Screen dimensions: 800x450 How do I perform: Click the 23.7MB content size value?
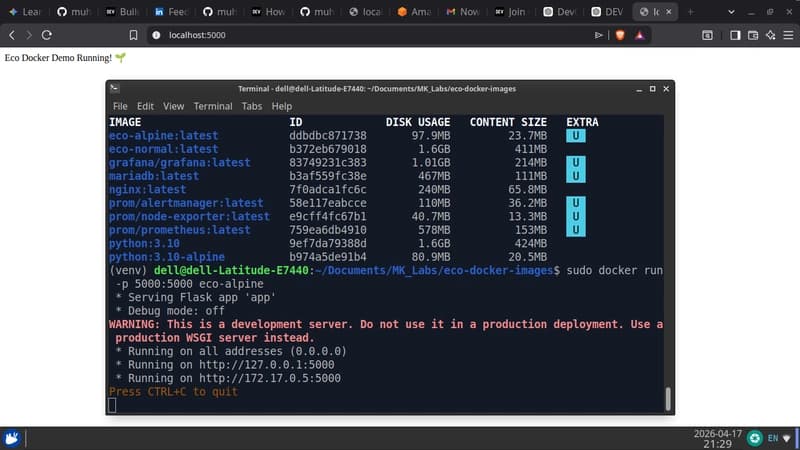coord(528,136)
